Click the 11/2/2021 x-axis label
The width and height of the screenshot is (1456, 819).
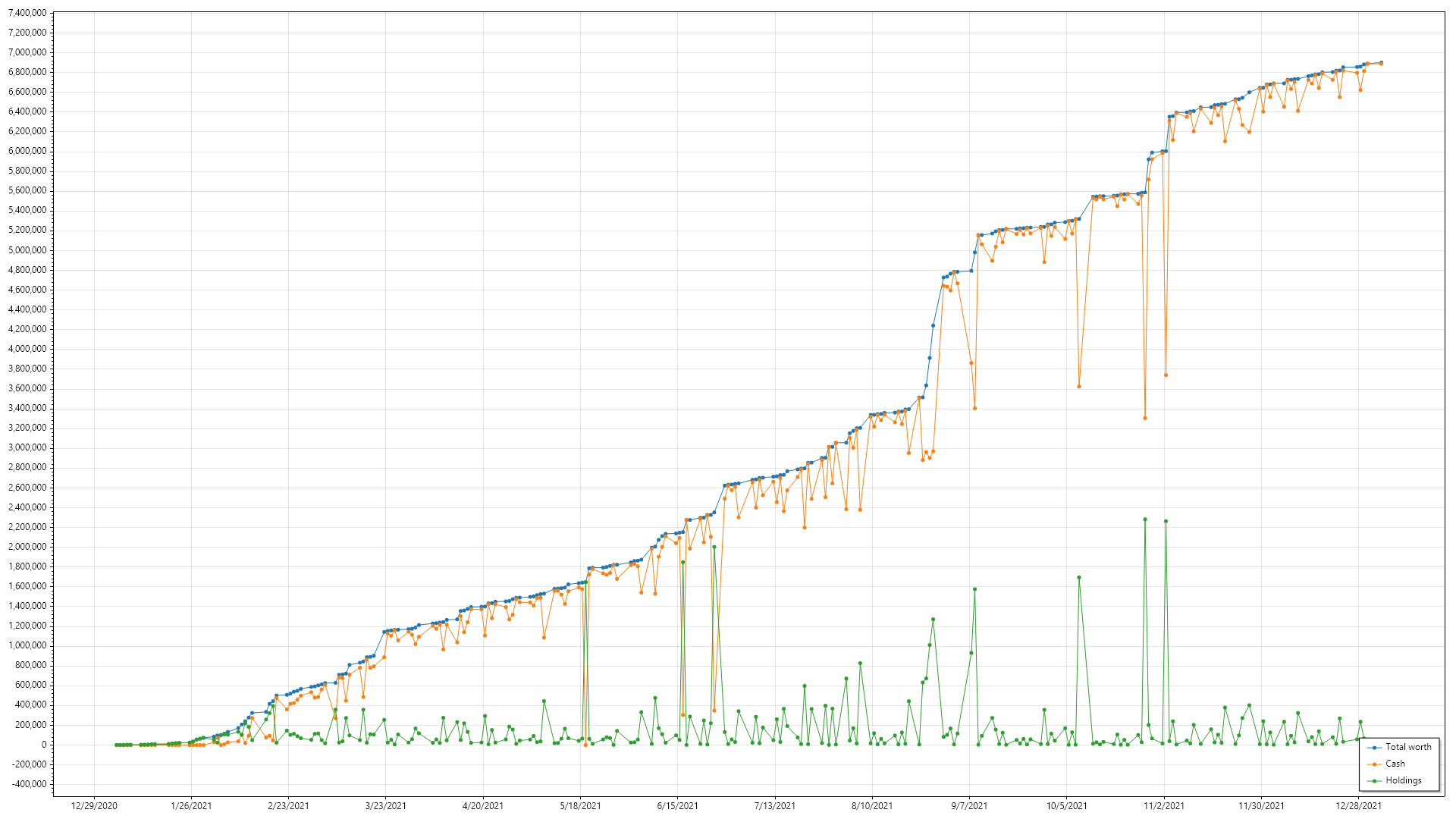1164,806
